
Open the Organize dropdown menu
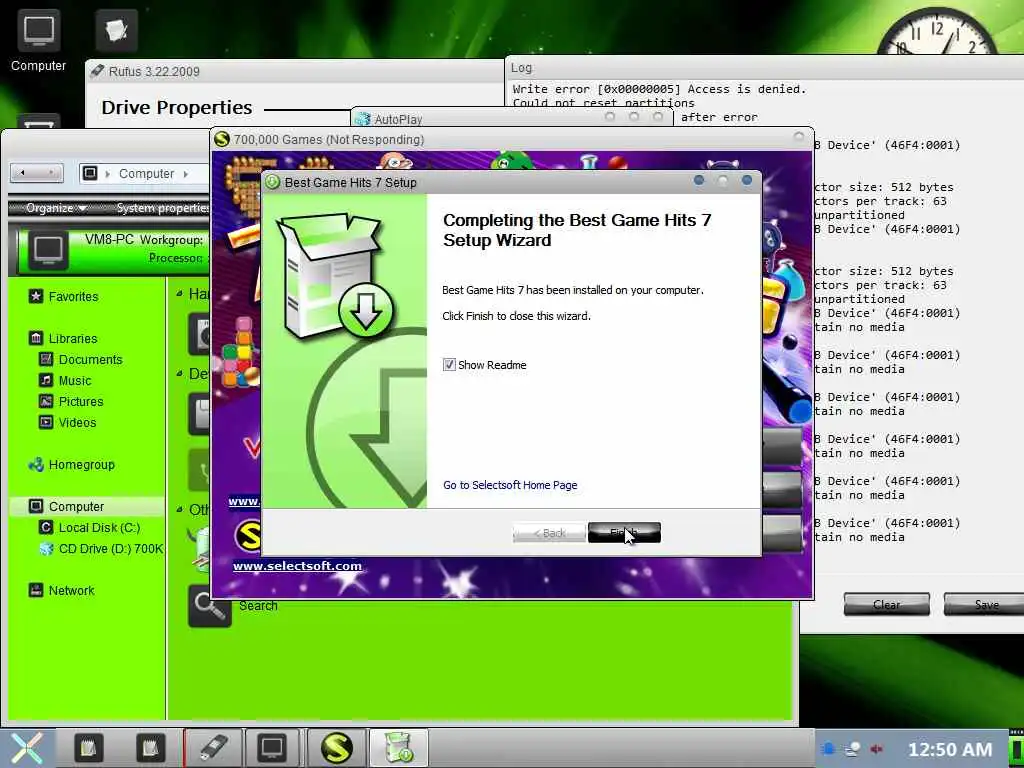[56, 208]
